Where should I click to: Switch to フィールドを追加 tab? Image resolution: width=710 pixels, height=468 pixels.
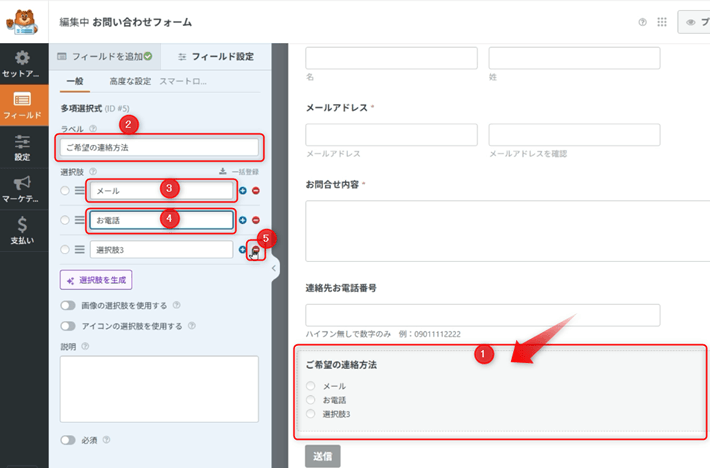[x=105, y=57]
